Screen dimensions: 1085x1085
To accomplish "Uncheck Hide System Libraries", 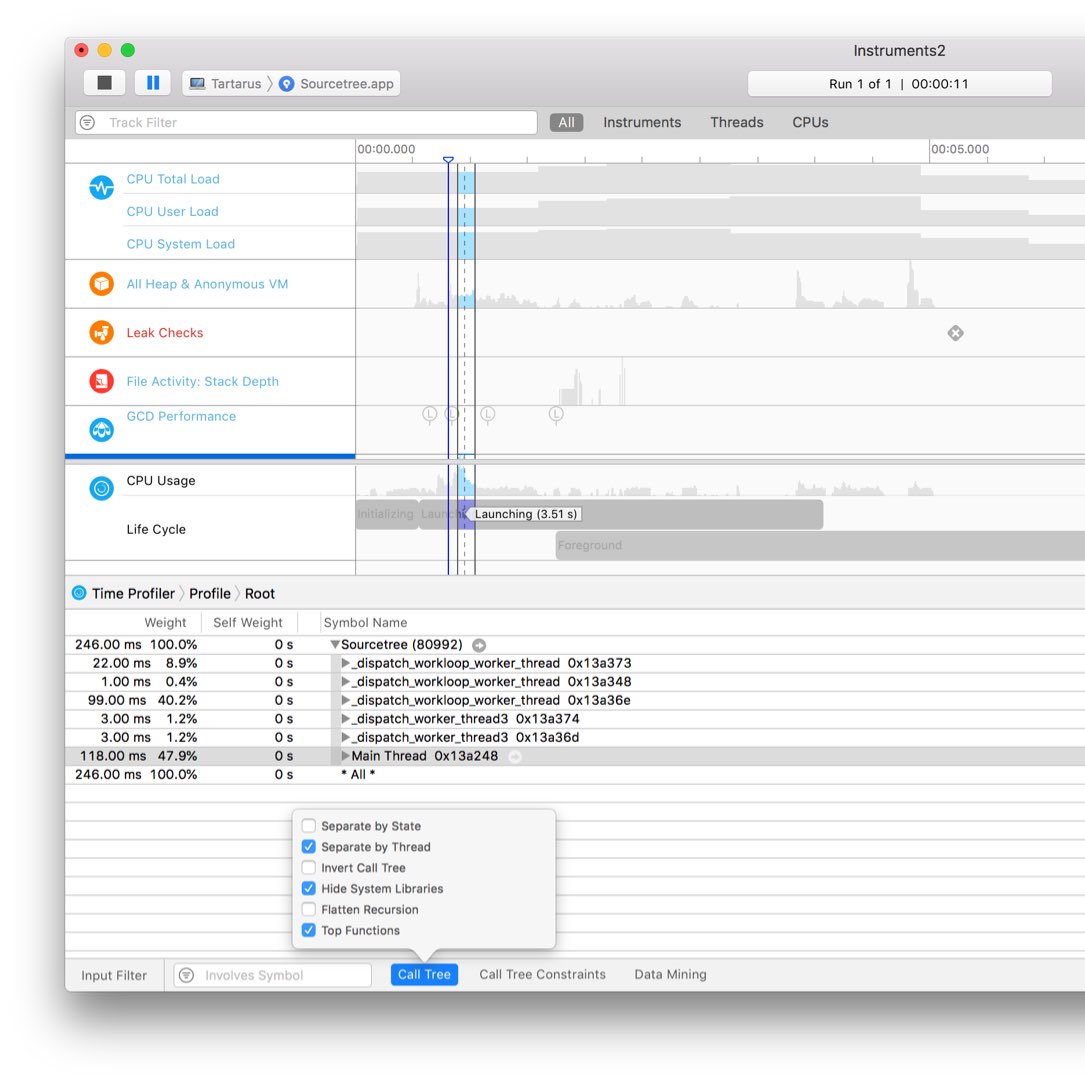I will point(309,888).
